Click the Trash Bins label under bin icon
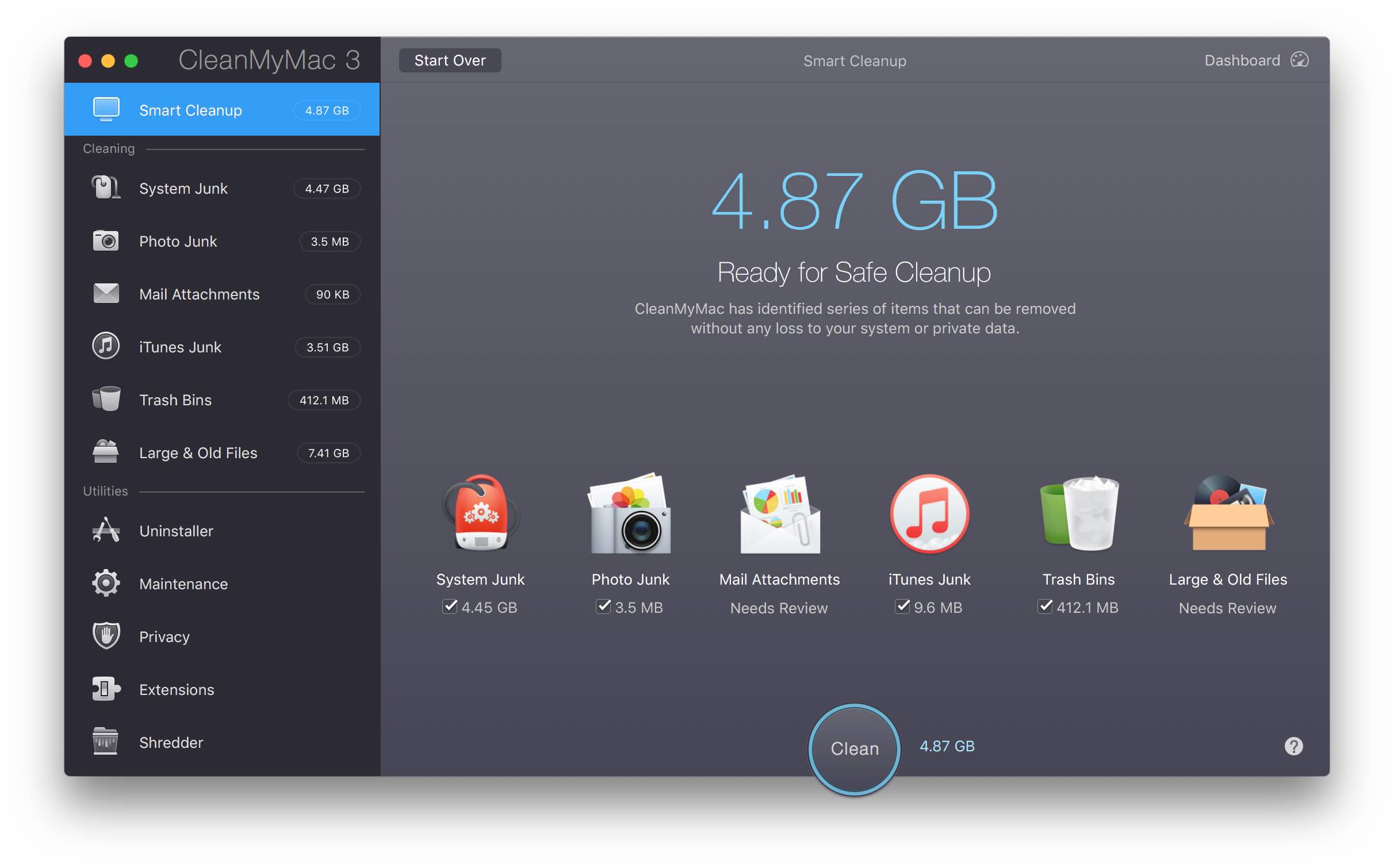The width and height of the screenshot is (1394, 868). (x=1079, y=579)
